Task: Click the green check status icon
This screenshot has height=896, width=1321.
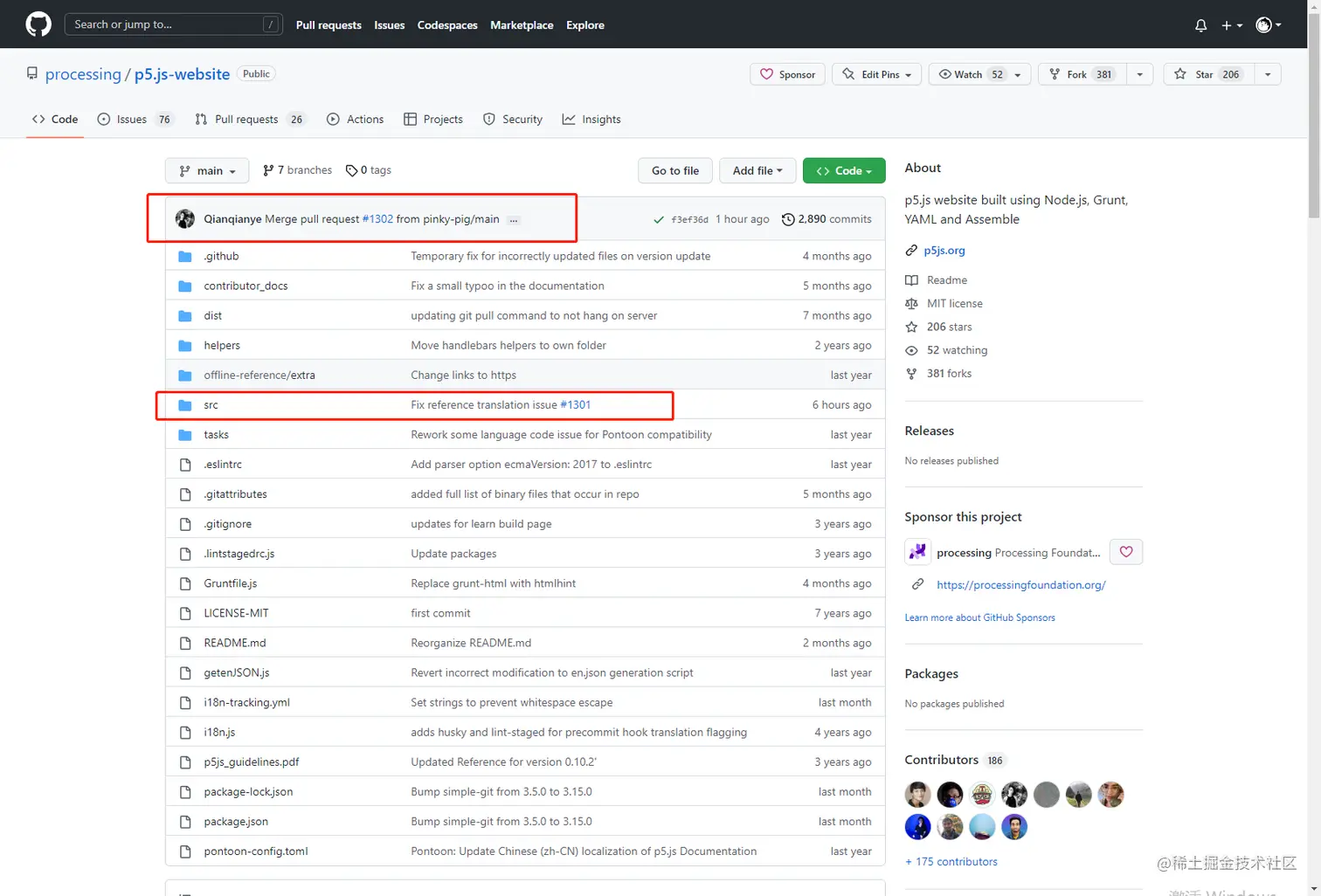Action: click(659, 219)
